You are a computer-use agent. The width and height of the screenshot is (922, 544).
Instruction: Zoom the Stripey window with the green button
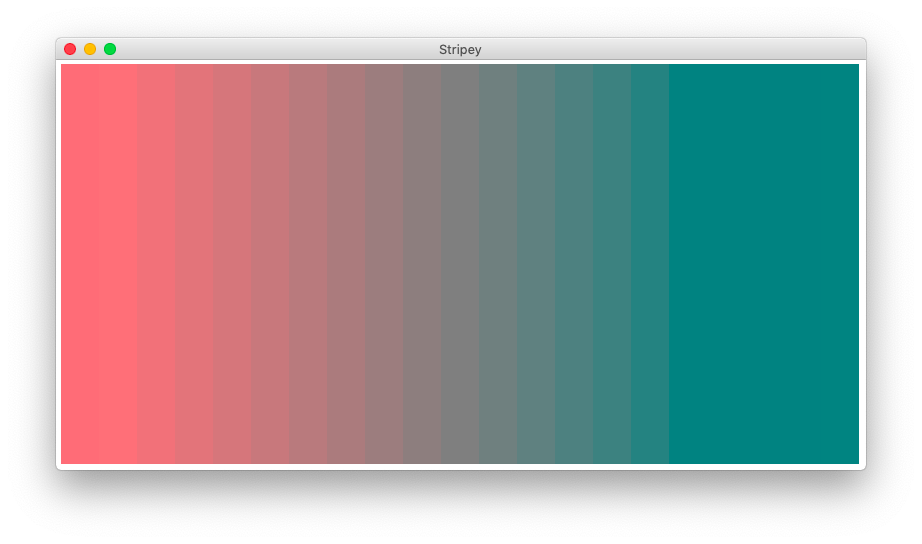tap(110, 49)
